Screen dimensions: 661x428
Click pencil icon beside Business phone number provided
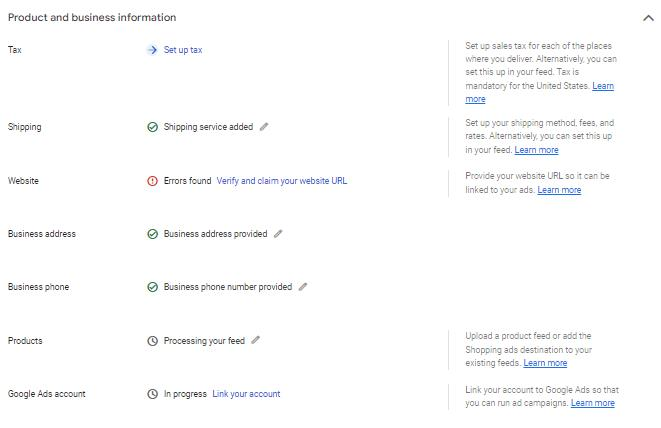coord(303,287)
